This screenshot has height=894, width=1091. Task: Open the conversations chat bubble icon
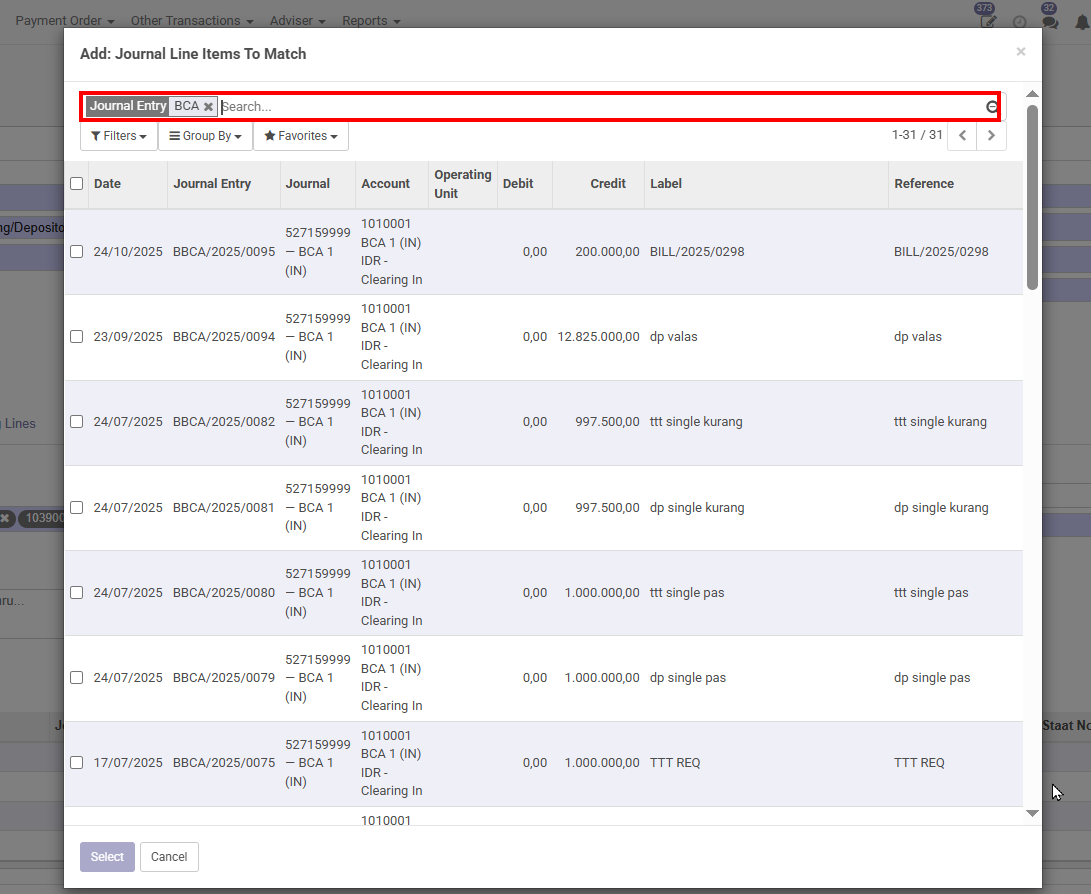[x=1049, y=21]
